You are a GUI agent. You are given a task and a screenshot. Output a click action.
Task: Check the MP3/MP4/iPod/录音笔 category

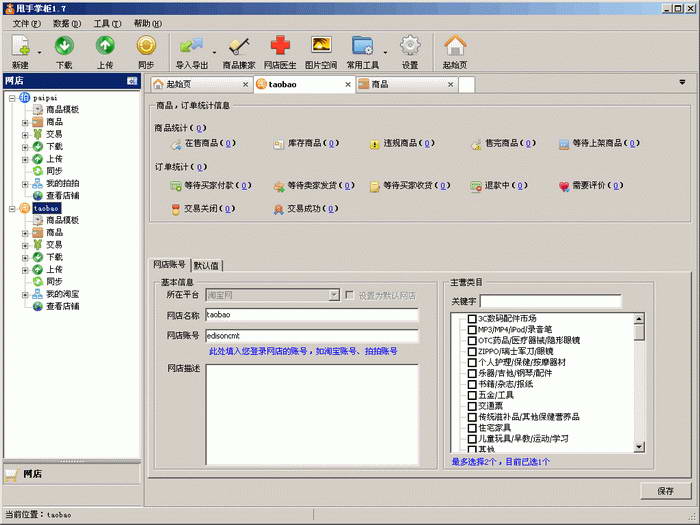pyautogui.click(x=472, y=330)
